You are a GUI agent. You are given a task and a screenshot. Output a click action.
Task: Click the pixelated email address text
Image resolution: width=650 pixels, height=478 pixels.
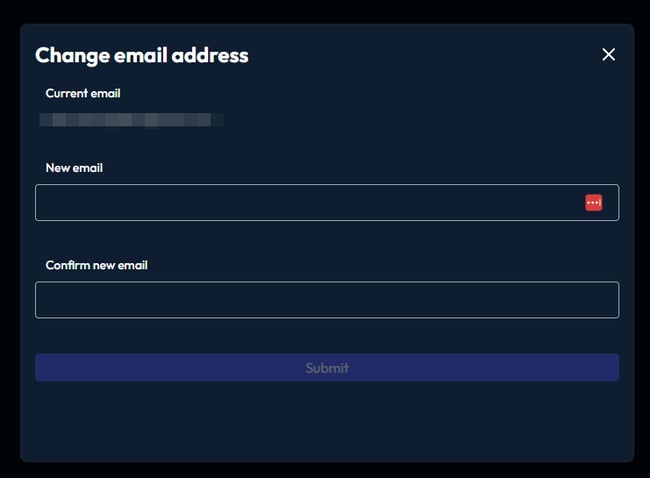pos(131,120)
